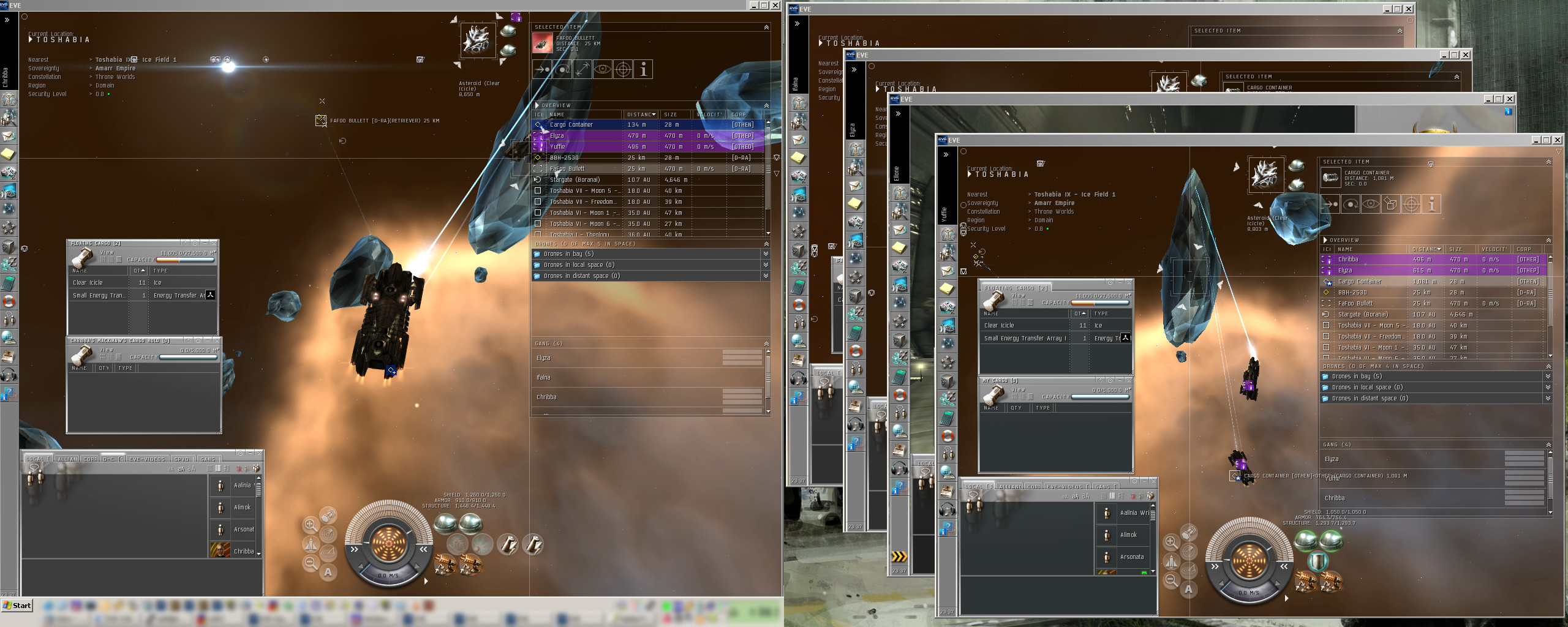Open lifebuoy Help icon in Chribba's sidebar
The height and width of the screenshot is (627, 1568).
[x=9, y=301]
